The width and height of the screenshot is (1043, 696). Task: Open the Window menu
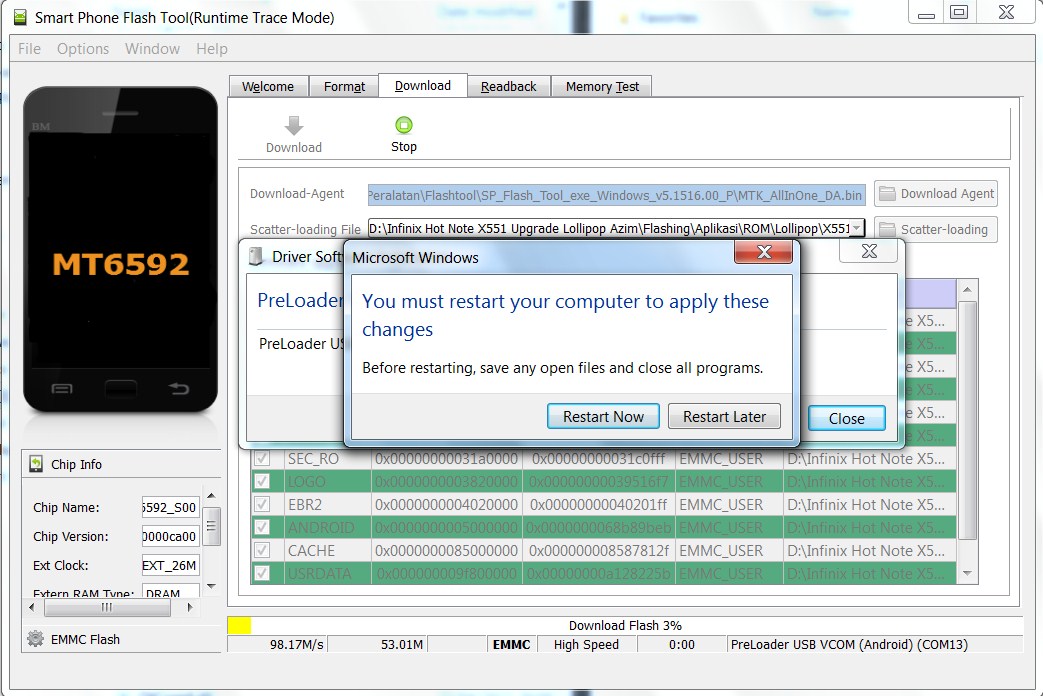(x=152, y=49)
